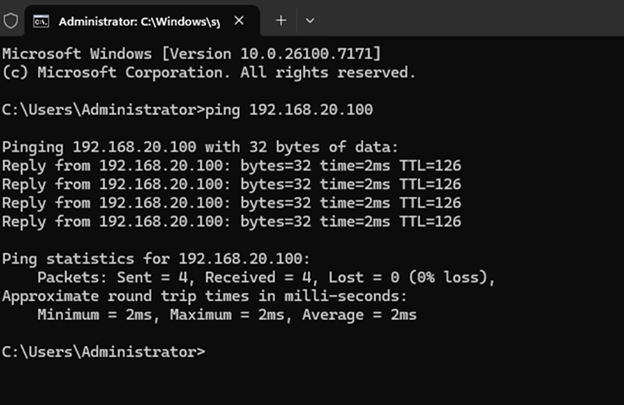Close the Administrator command prompt tab
624x405 pixels.
239,20
